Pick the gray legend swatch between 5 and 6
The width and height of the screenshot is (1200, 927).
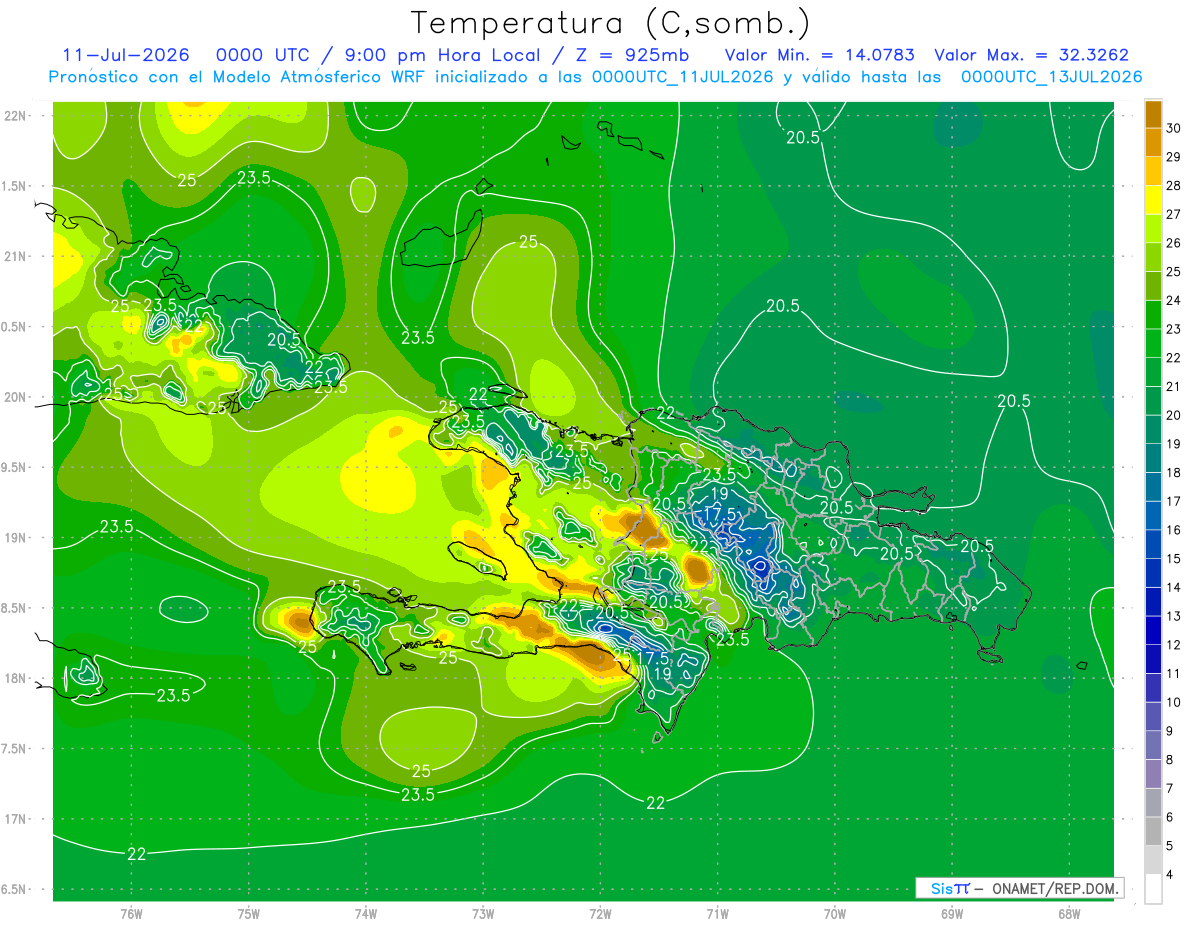pos(1153,832)
